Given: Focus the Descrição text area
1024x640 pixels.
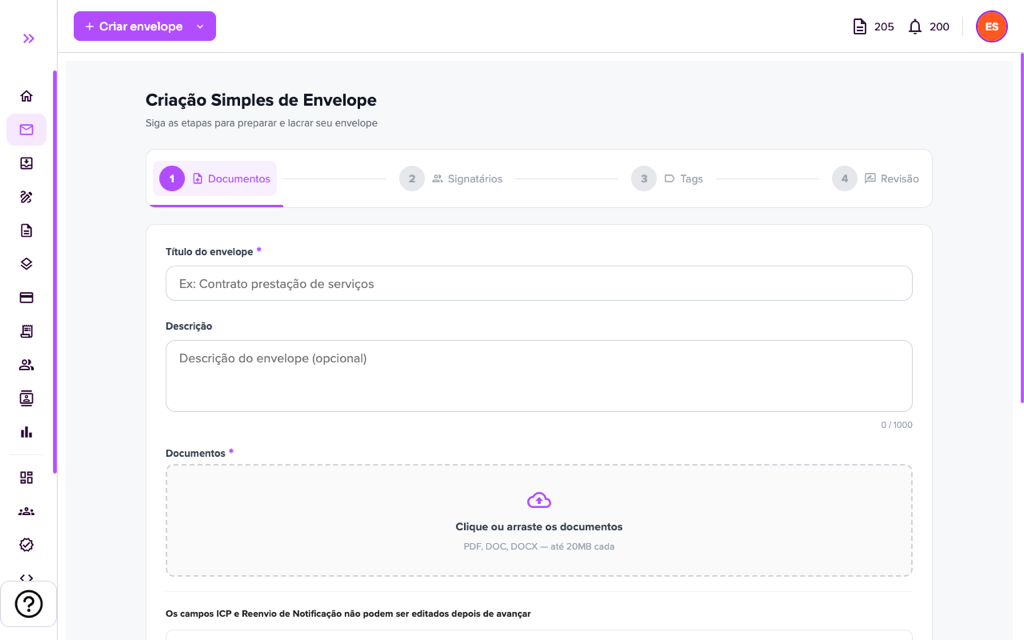Looking at the screenshot, I should [539, 376].
